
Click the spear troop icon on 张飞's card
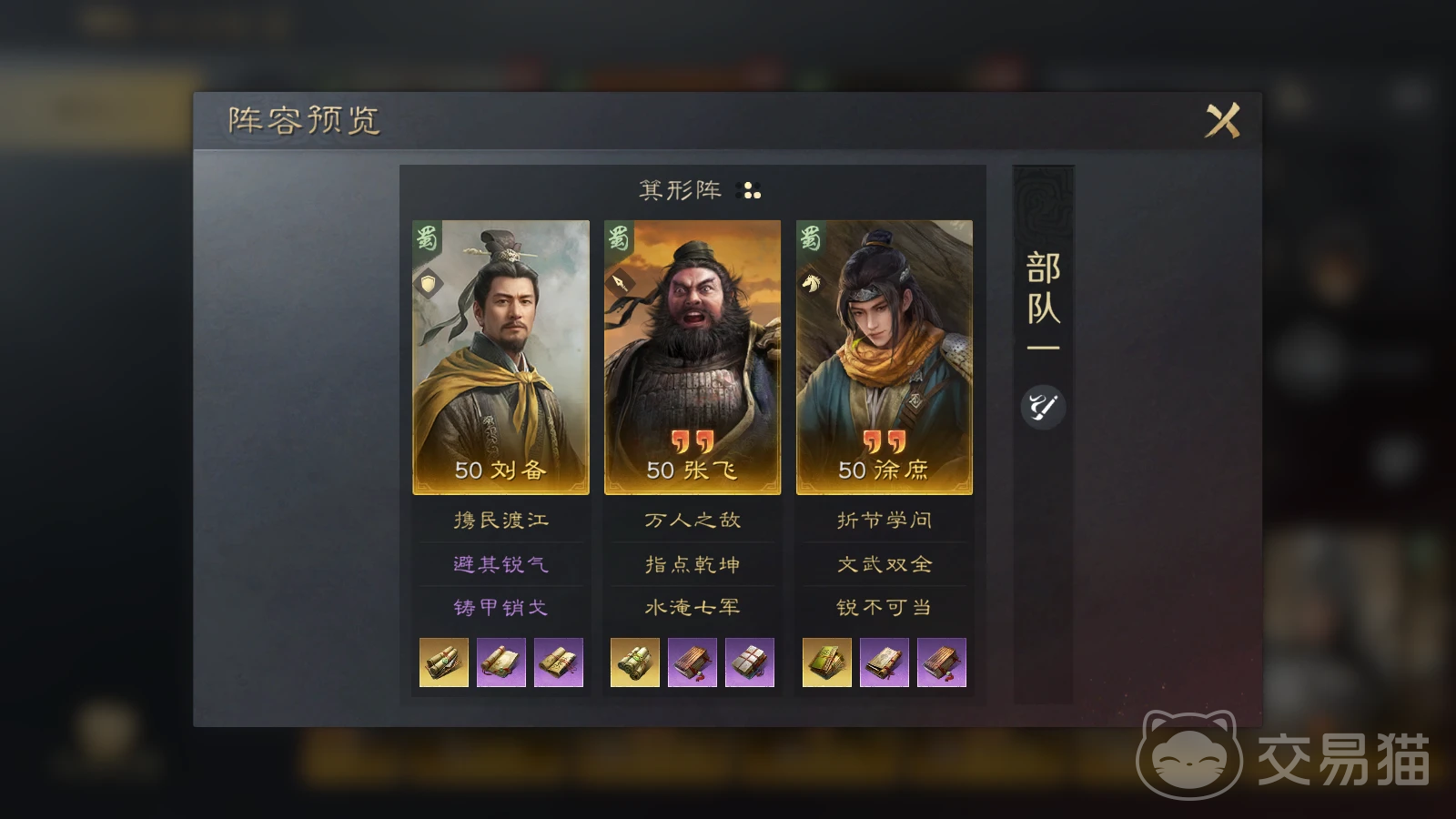620,283
